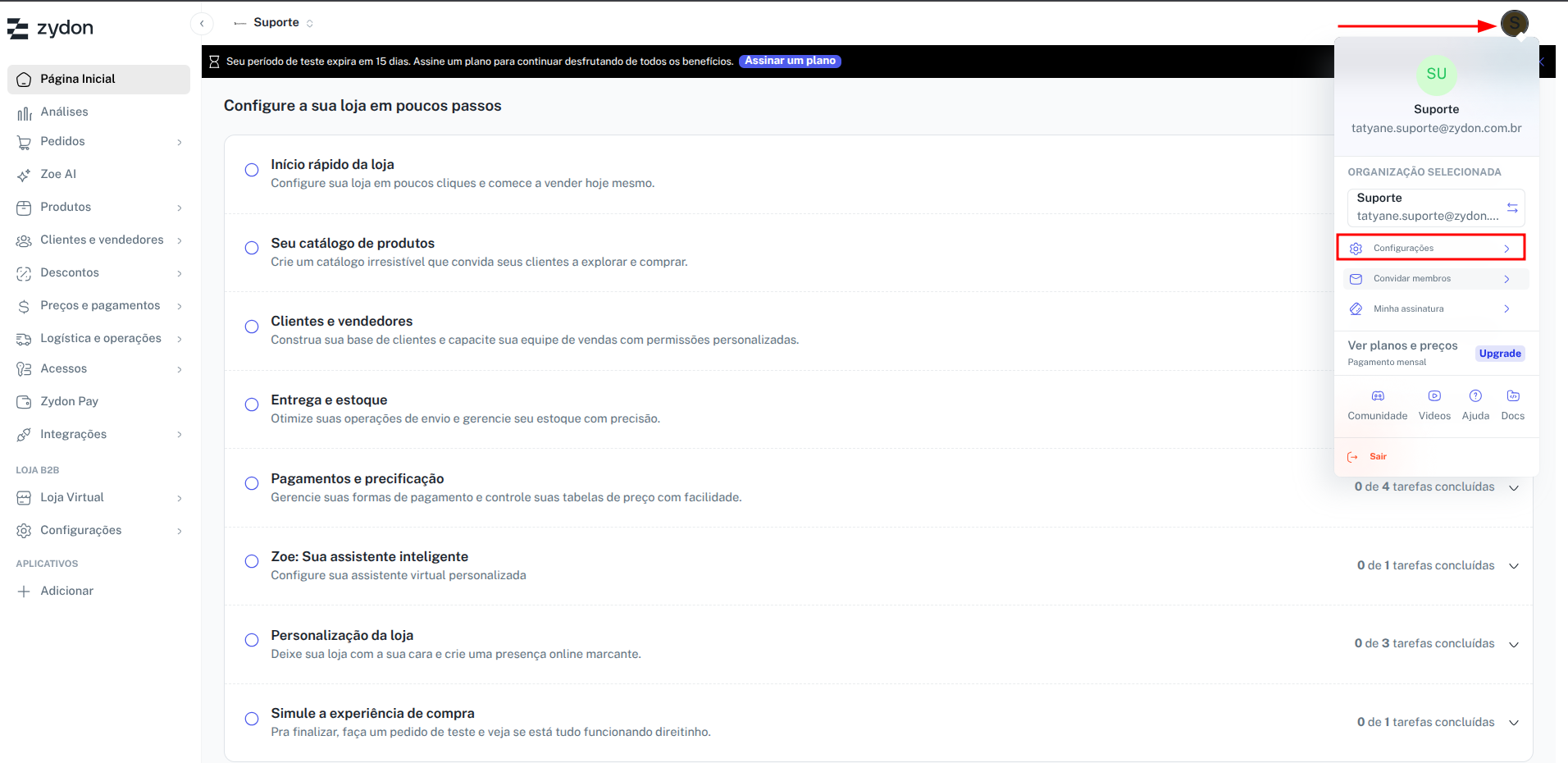The image size is (1568, 763).
Task: Click Assinar um plano button
Action: click(790, 61)
